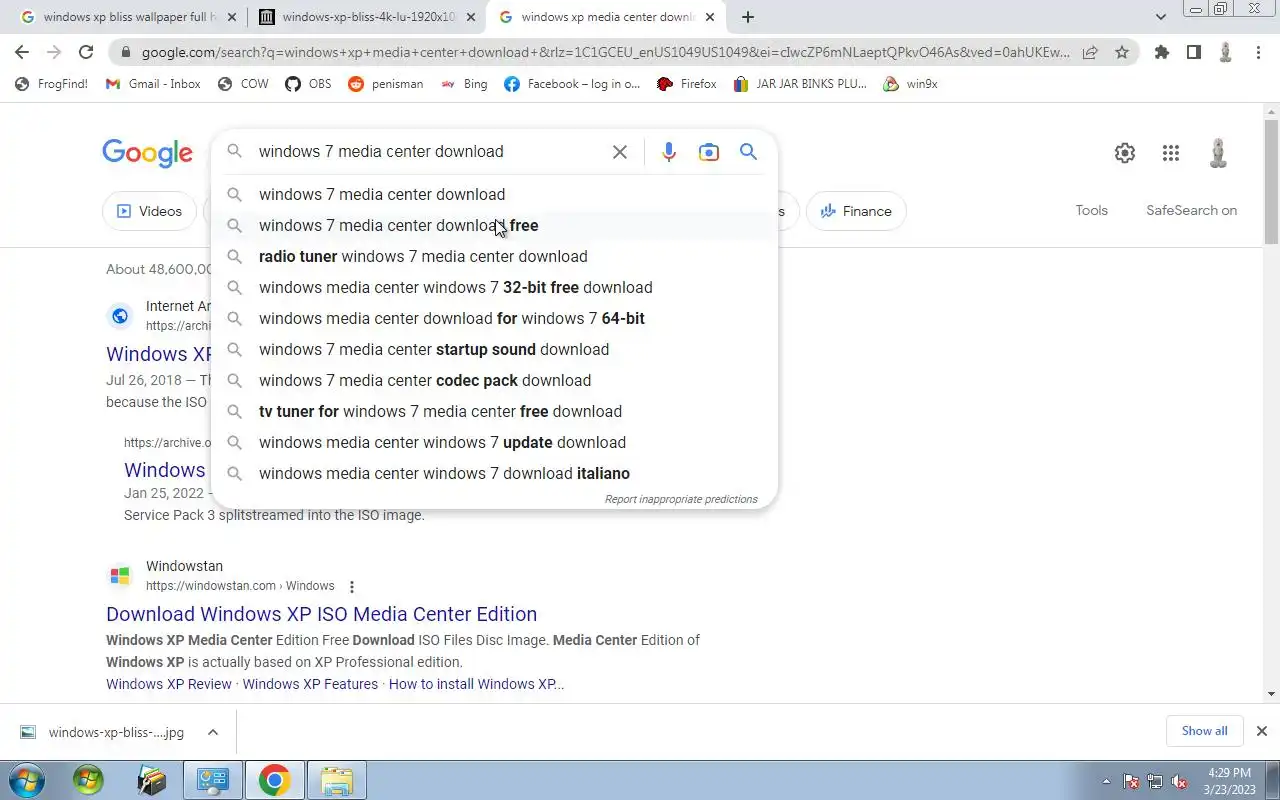This screenshot has width=1280, height=800.
Task: Select the Videos search filter
Action: pos(150,211)
